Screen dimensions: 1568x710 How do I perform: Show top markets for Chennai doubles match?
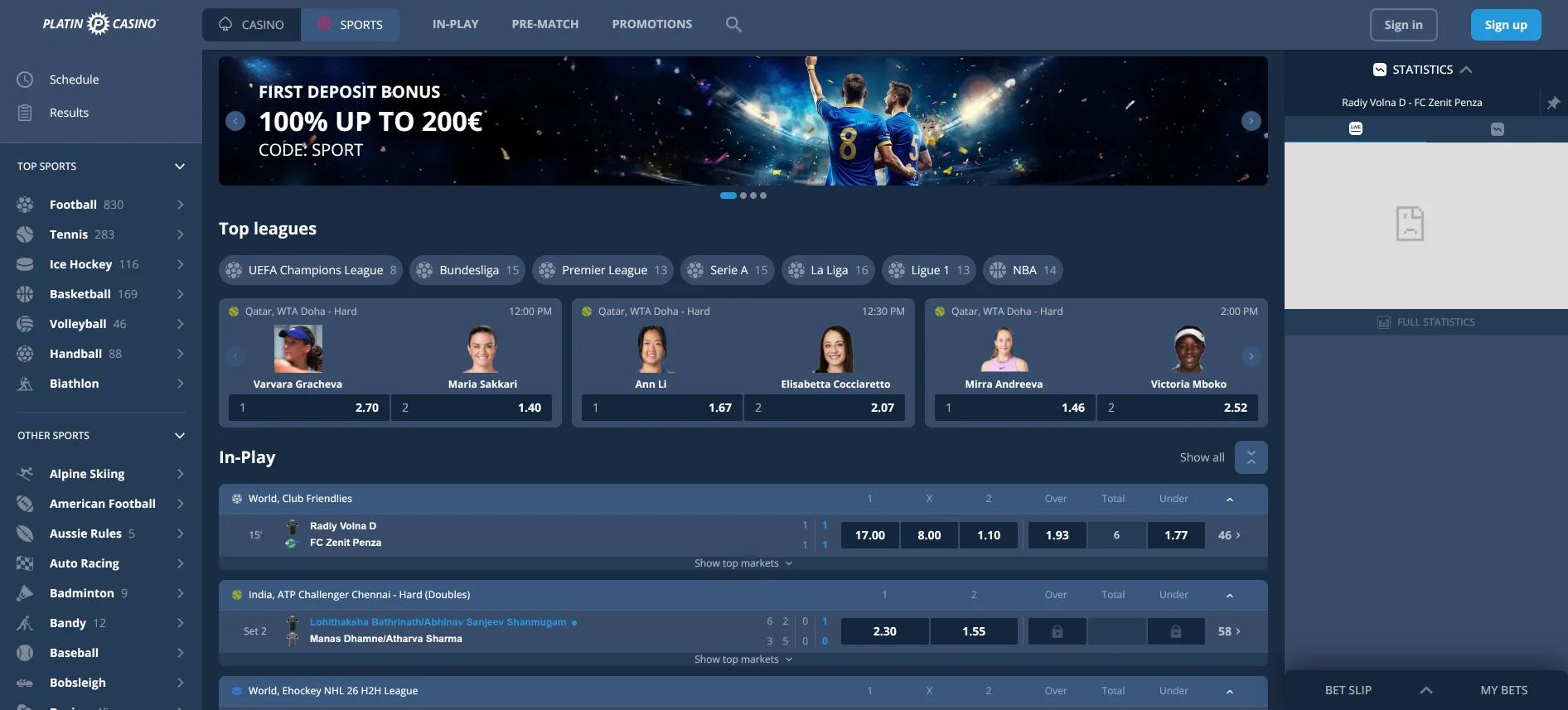point(743,659)
